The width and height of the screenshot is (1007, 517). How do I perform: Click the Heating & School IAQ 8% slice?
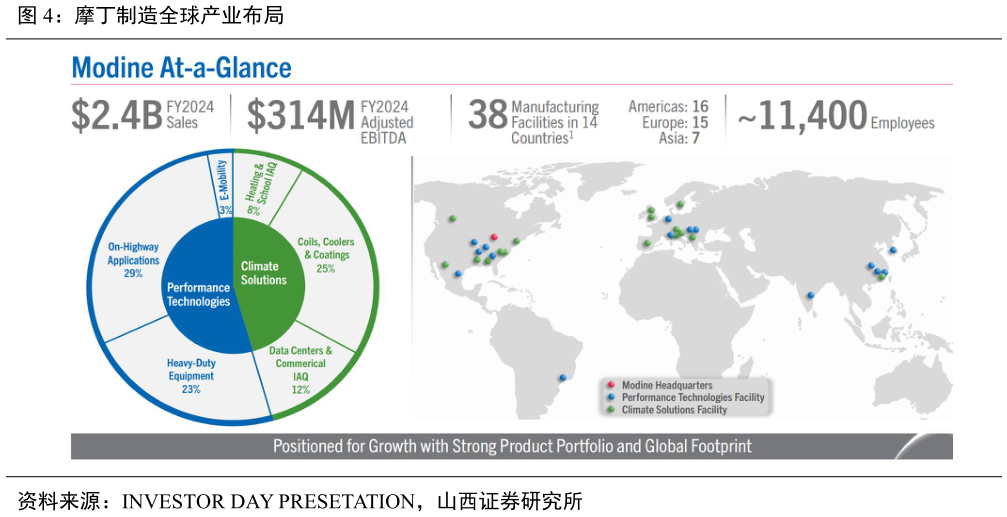coord(257,186)
